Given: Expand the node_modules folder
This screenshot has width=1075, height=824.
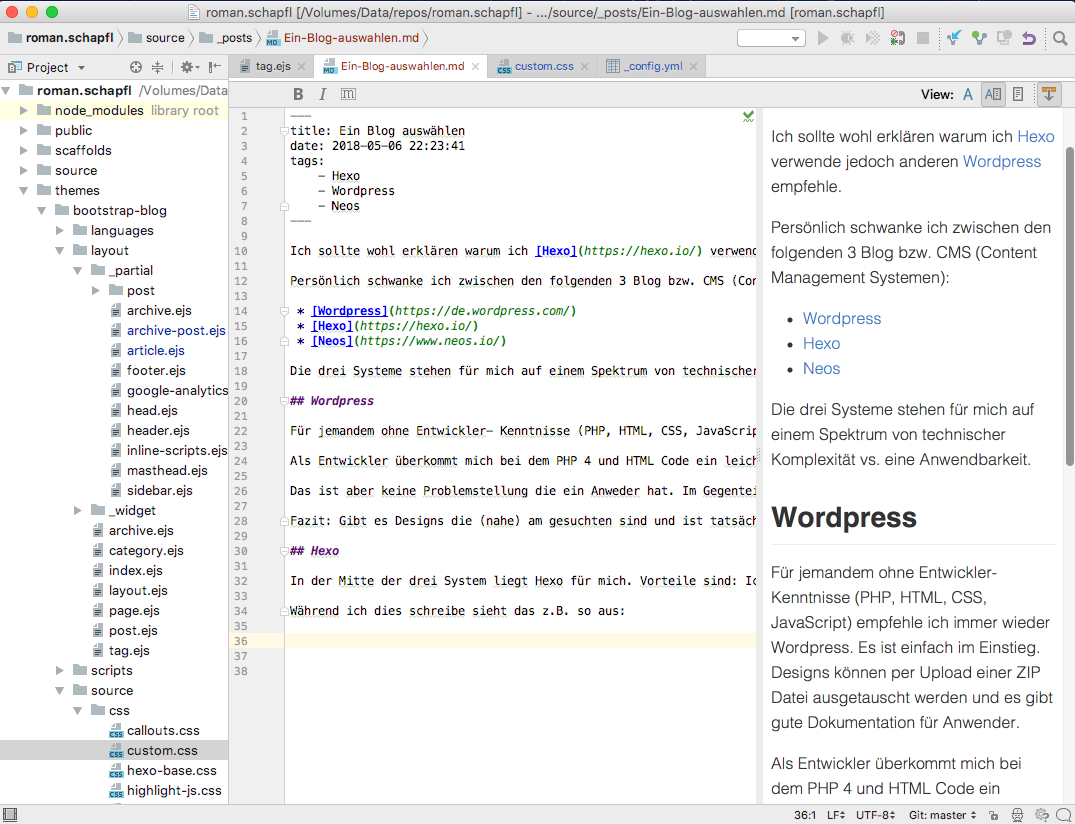Looking at the screenshot, I should [x=24, y=110].
